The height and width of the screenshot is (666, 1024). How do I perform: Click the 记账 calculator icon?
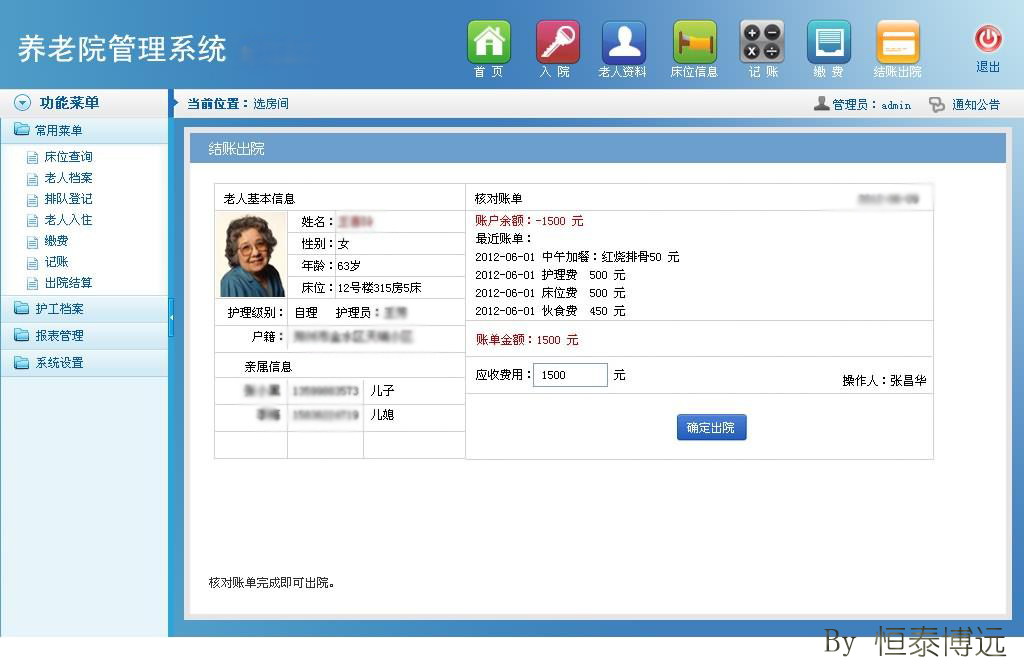pyautogui.click(x=761, y=42)
